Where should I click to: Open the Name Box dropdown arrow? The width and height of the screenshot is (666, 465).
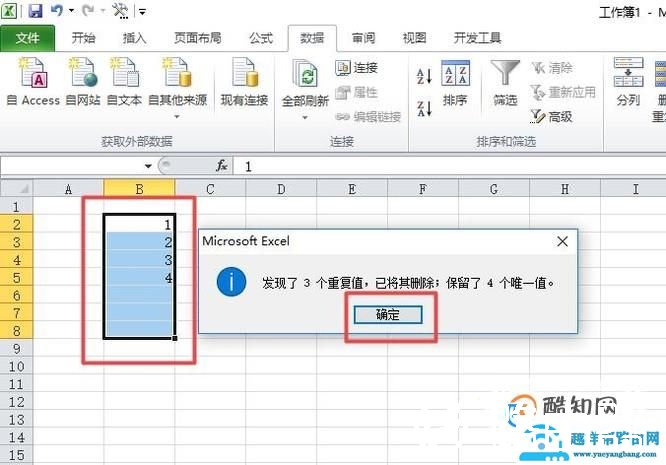(x=148, y=166)
